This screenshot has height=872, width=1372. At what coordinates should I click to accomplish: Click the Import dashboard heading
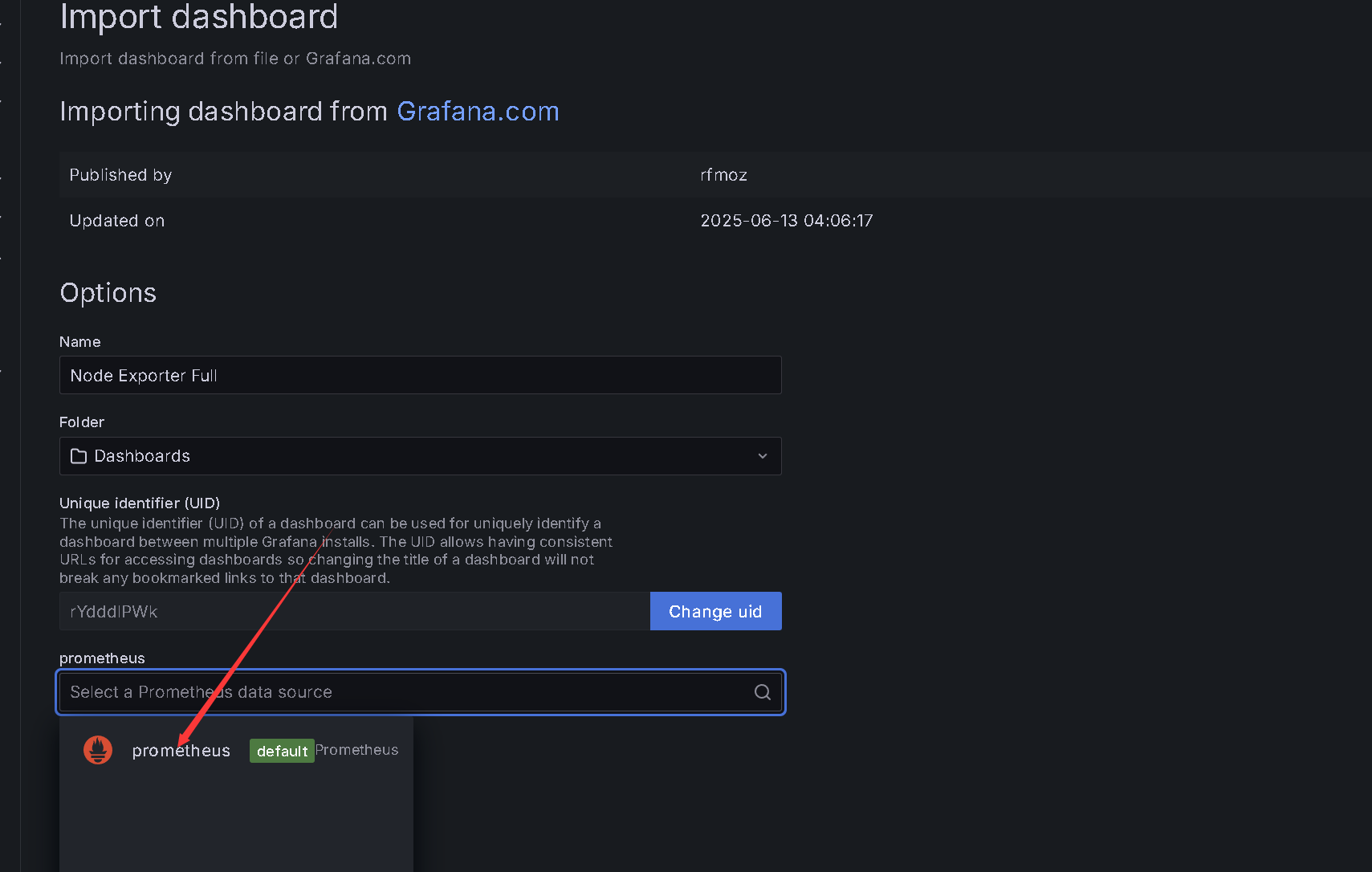click(x=198, y=17)
